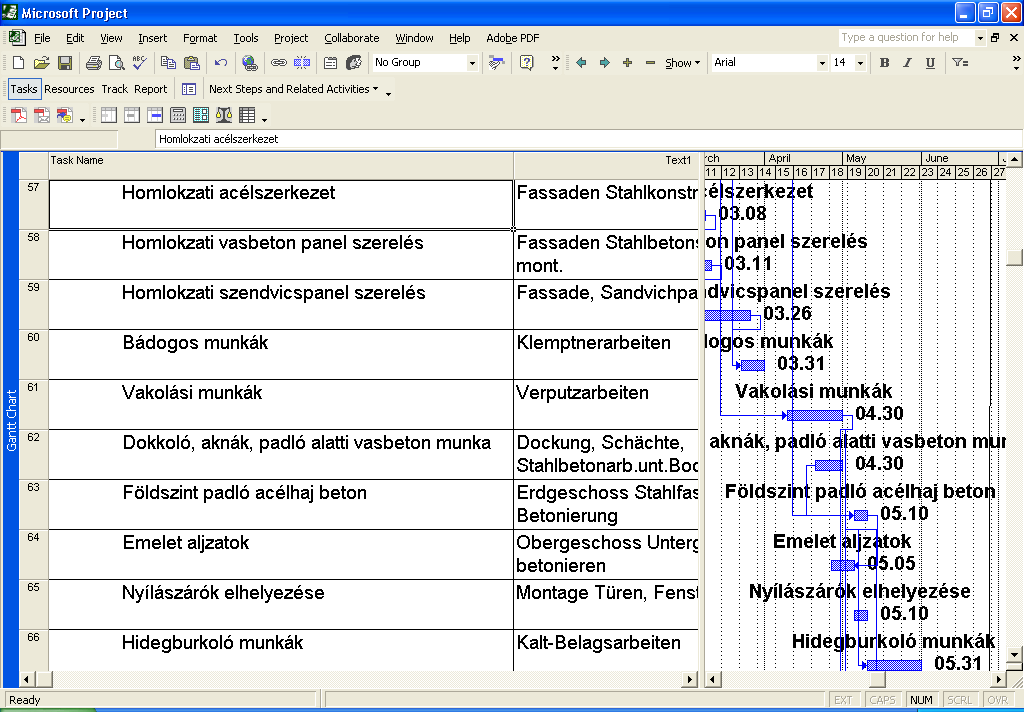Convert to PDF and email icon
Screen dimensions: 1024x712
[x=42, y=116]
